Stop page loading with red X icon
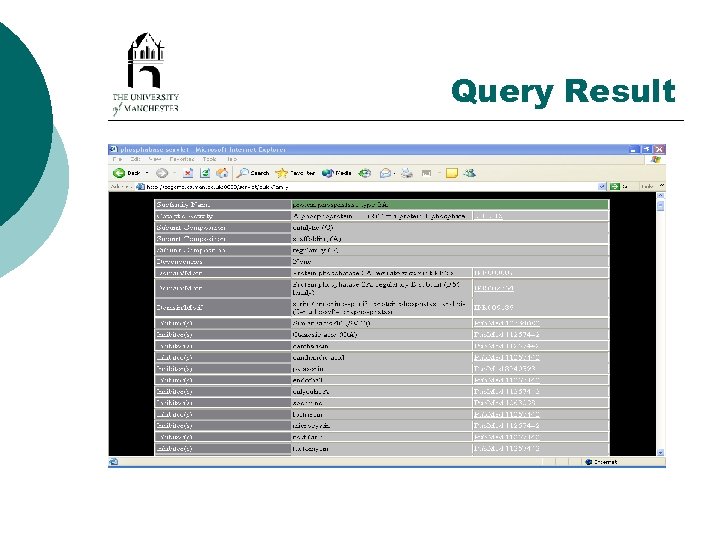The width and height of the screenshot is (720, 540). pyautogui.click(x=188, y=173)
